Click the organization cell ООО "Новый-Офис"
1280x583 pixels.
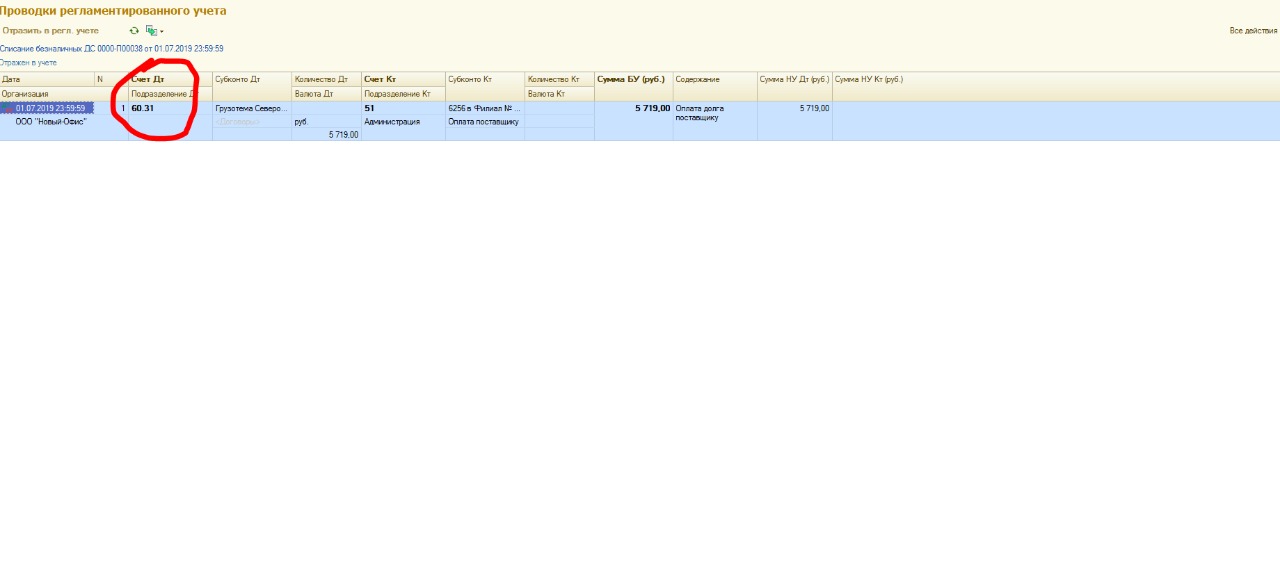click(x=51, y=121)
